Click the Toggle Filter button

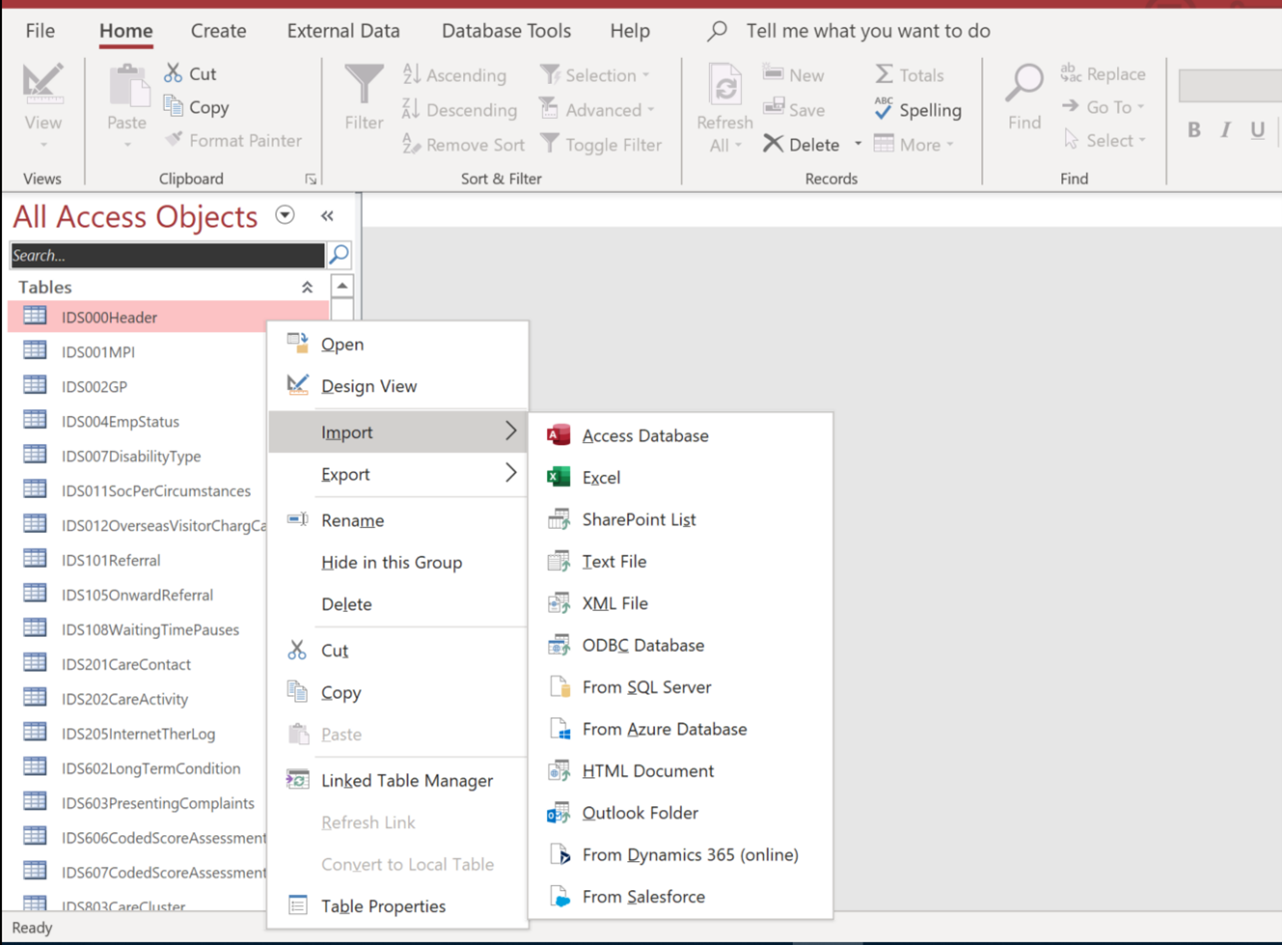coord(601,144)
